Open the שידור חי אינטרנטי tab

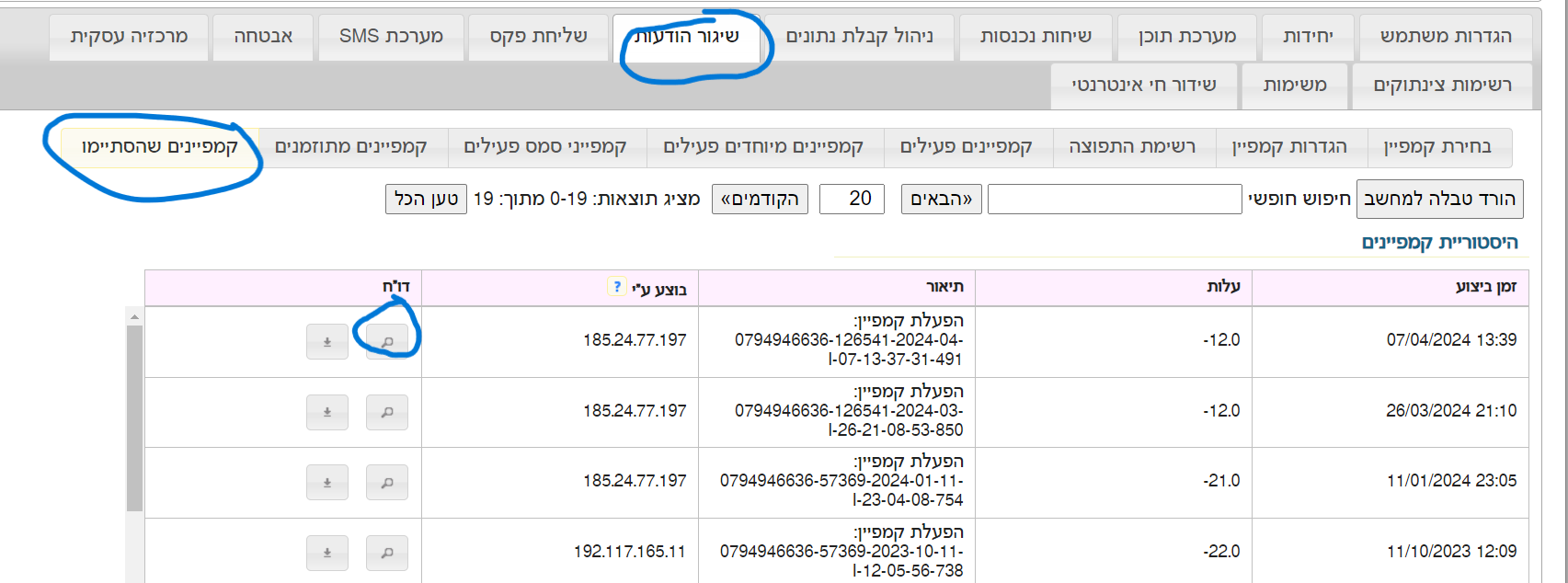point(1144,86)
